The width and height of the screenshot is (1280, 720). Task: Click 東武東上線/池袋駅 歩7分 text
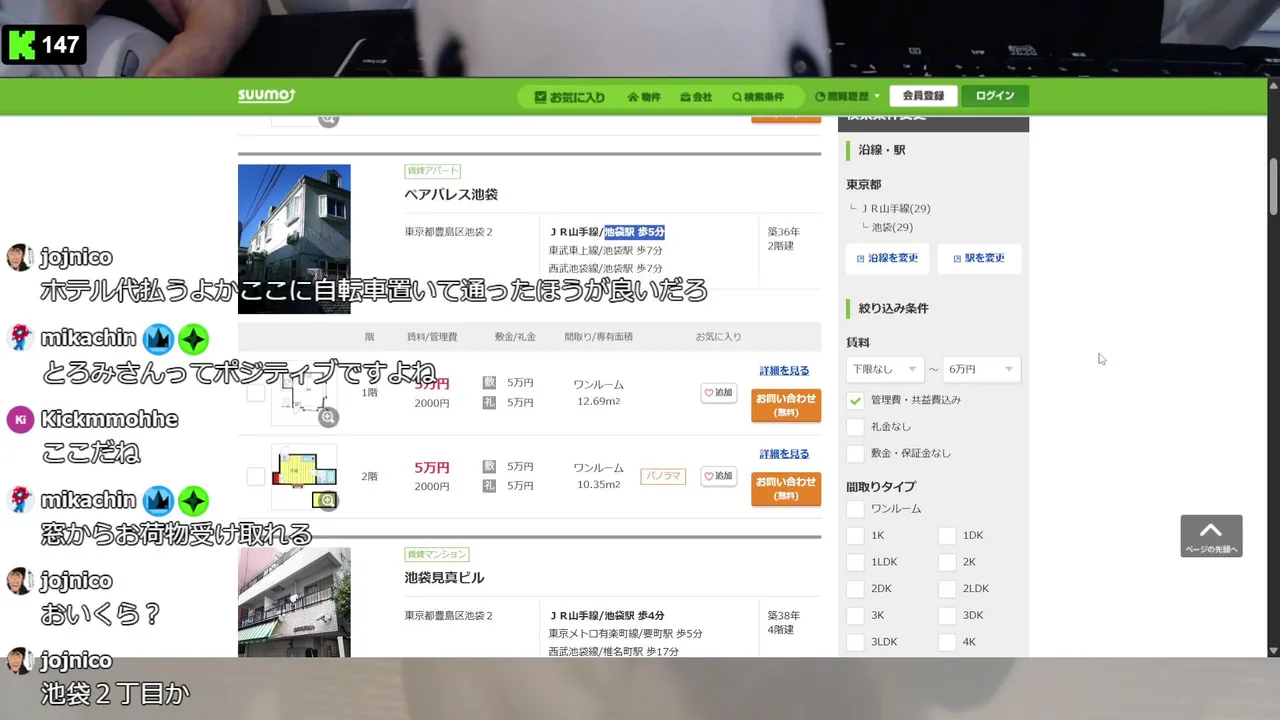[605, 250]
